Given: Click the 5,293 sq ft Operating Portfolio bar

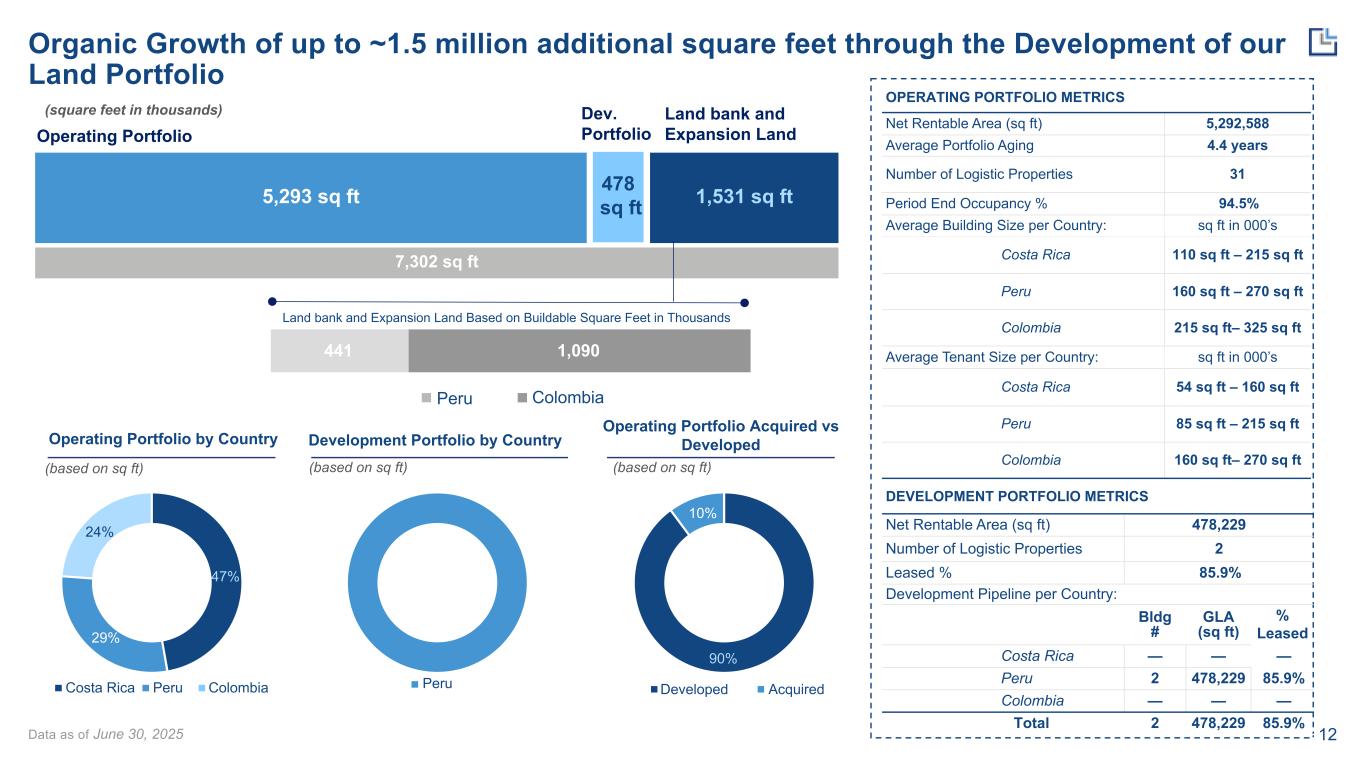Looking at the screenshot, I should click(310, 198).
